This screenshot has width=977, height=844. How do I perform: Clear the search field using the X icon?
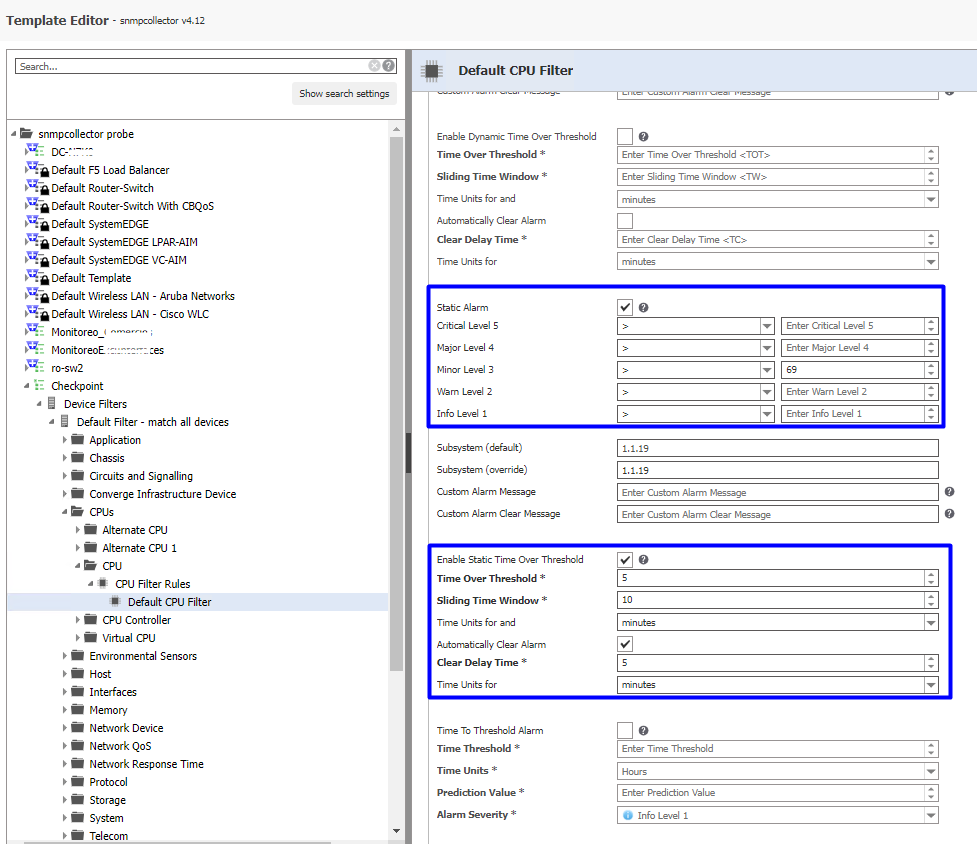(374, 65)
